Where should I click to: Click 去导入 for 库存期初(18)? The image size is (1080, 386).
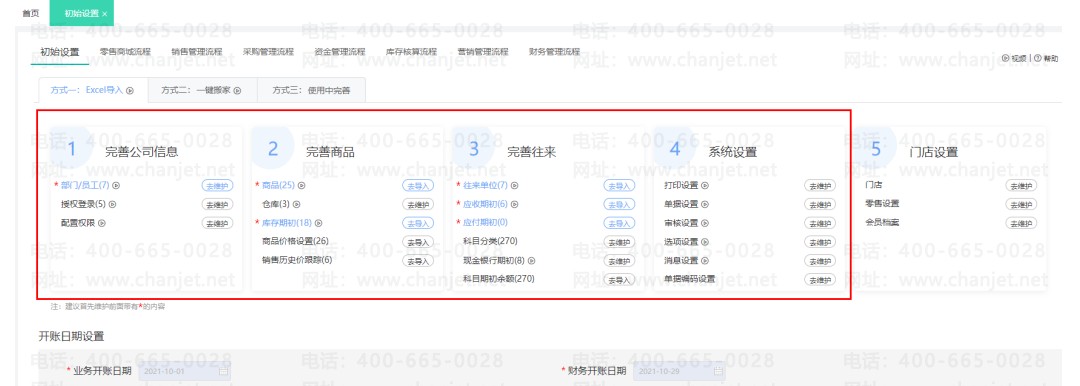coord(418,223)
